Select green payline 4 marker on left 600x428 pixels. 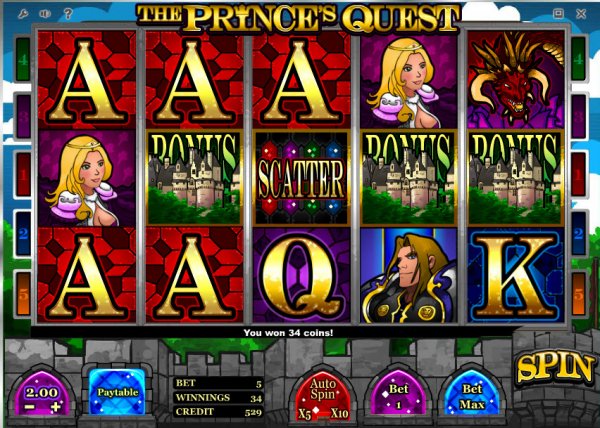tap(23, 59)
